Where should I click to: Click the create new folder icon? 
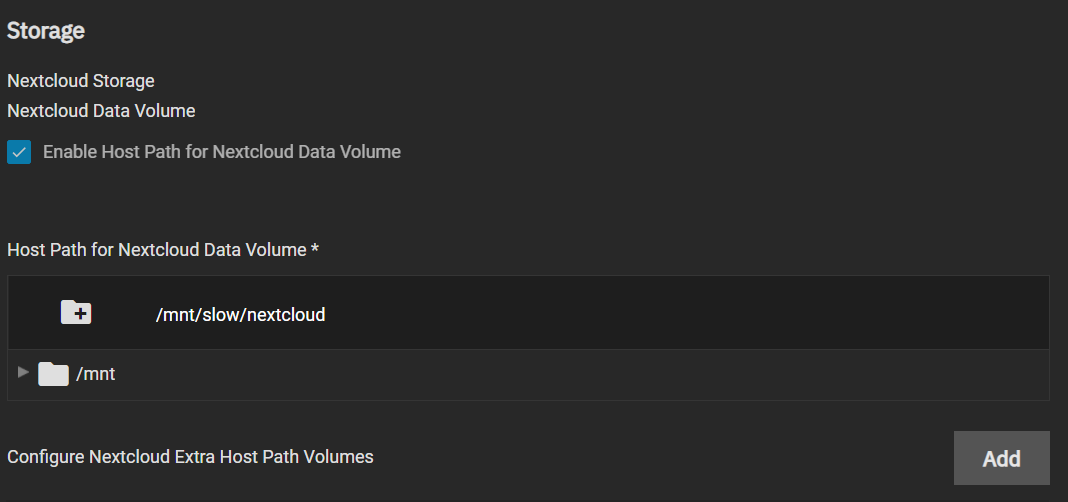click(x=76, y=313)
